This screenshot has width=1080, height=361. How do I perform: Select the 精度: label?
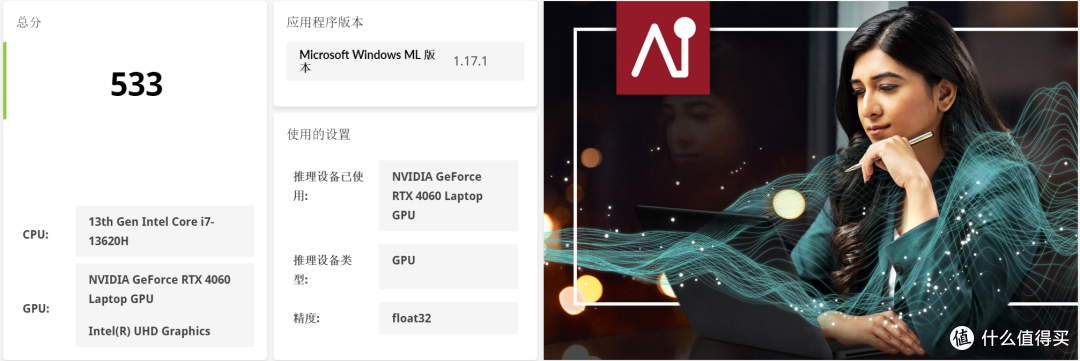pyautogui.click(x=307, y=319)
